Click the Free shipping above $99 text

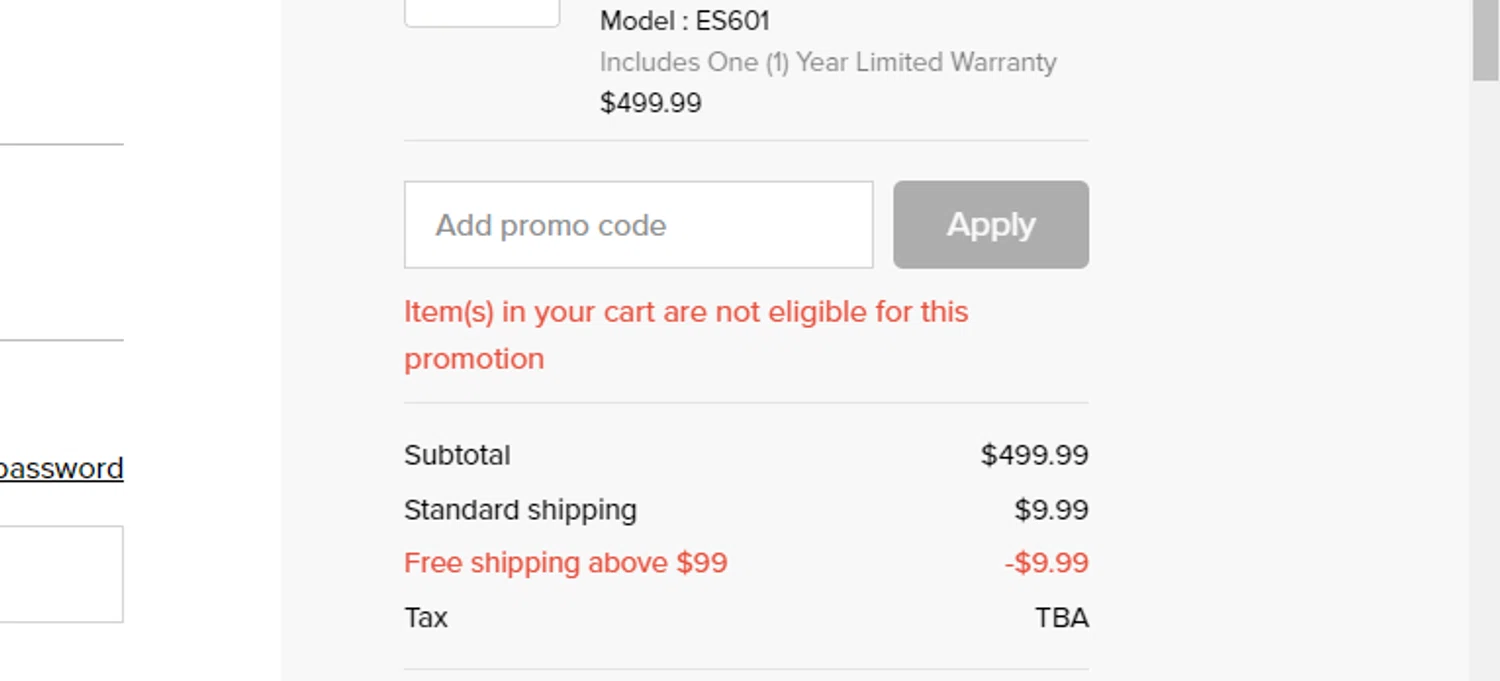(566, 563)
